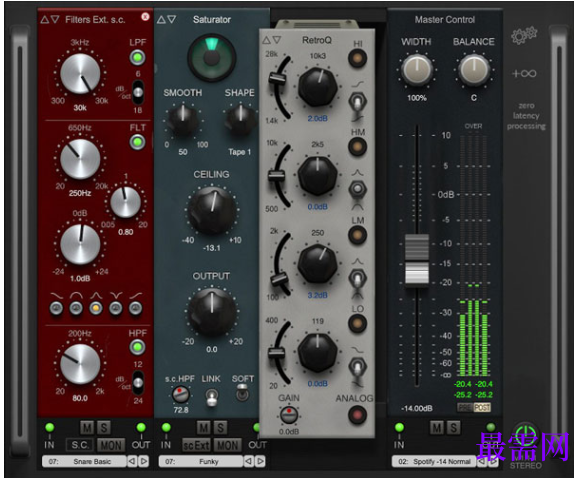Viewport: 588px width, 478px height.
Task: Click the Saturator SHAPE knob
Action: [x=240, y=120]
